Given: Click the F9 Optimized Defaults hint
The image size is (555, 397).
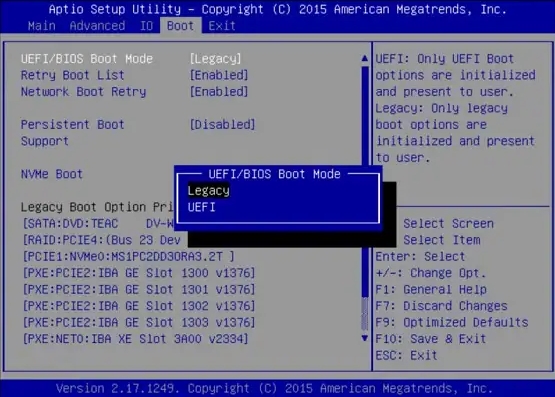Looking at the screenshot, I should coord(452,322).
